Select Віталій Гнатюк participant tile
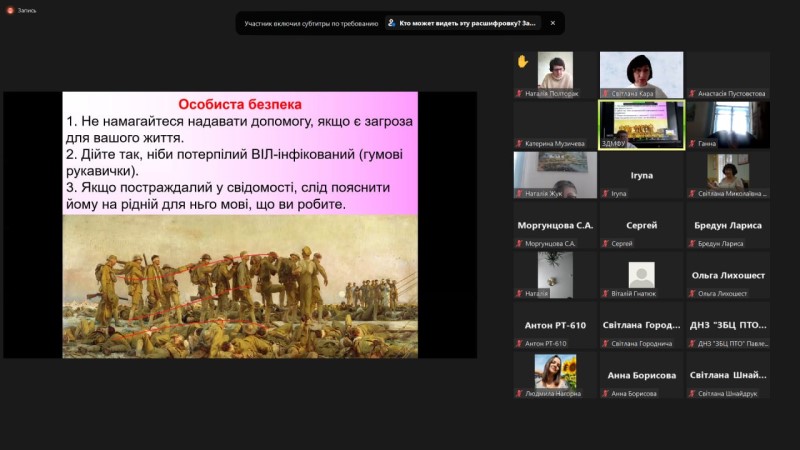The image size is (800, 450). click(x=641, y=274)
